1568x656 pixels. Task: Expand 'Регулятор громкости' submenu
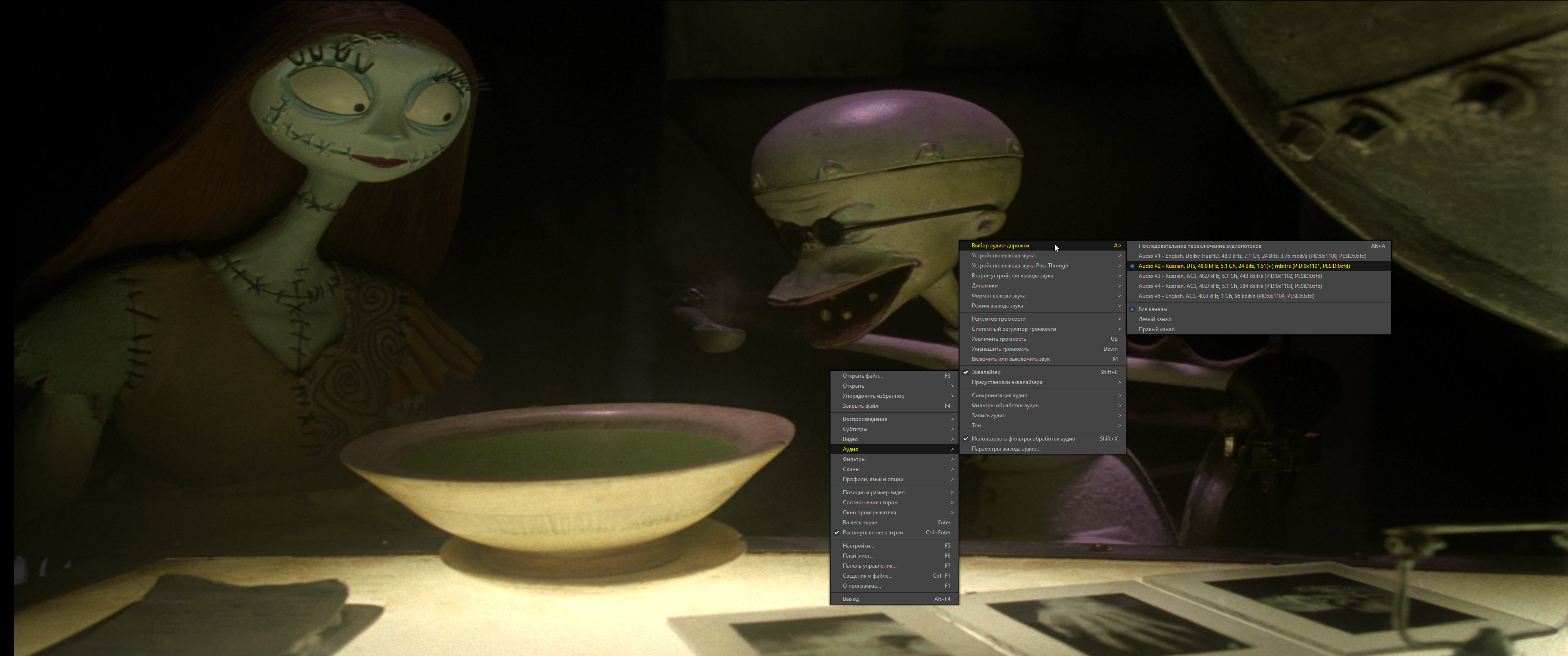click(1042, 319)
